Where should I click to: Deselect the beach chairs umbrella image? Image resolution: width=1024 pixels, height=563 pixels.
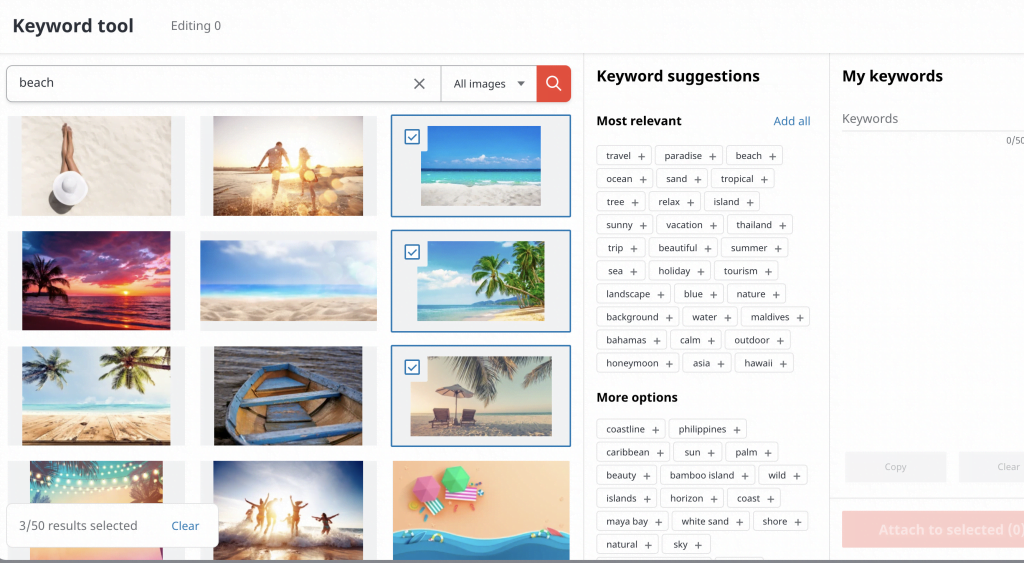[412, 367]
